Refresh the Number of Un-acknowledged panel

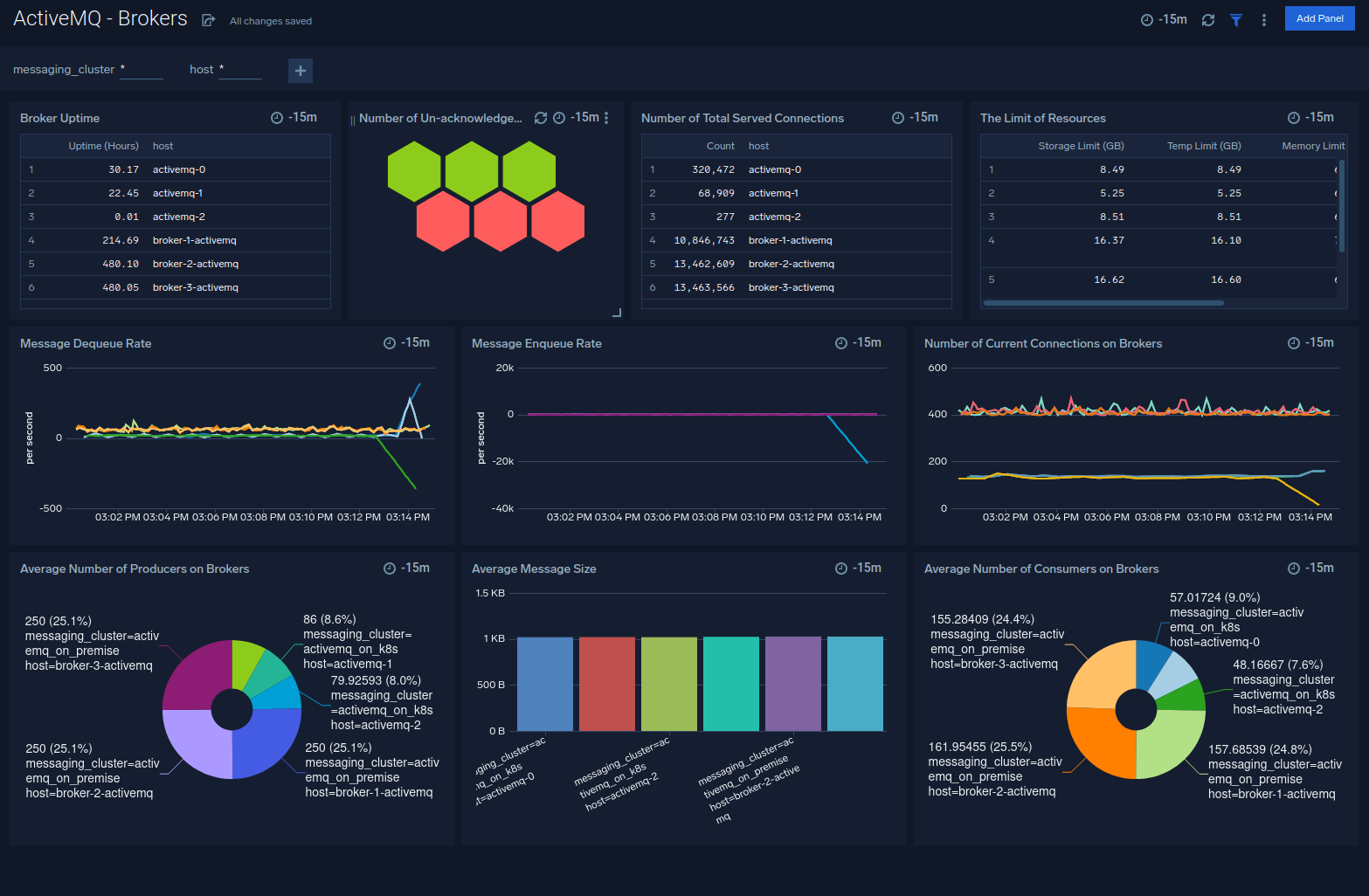point(540,116)
